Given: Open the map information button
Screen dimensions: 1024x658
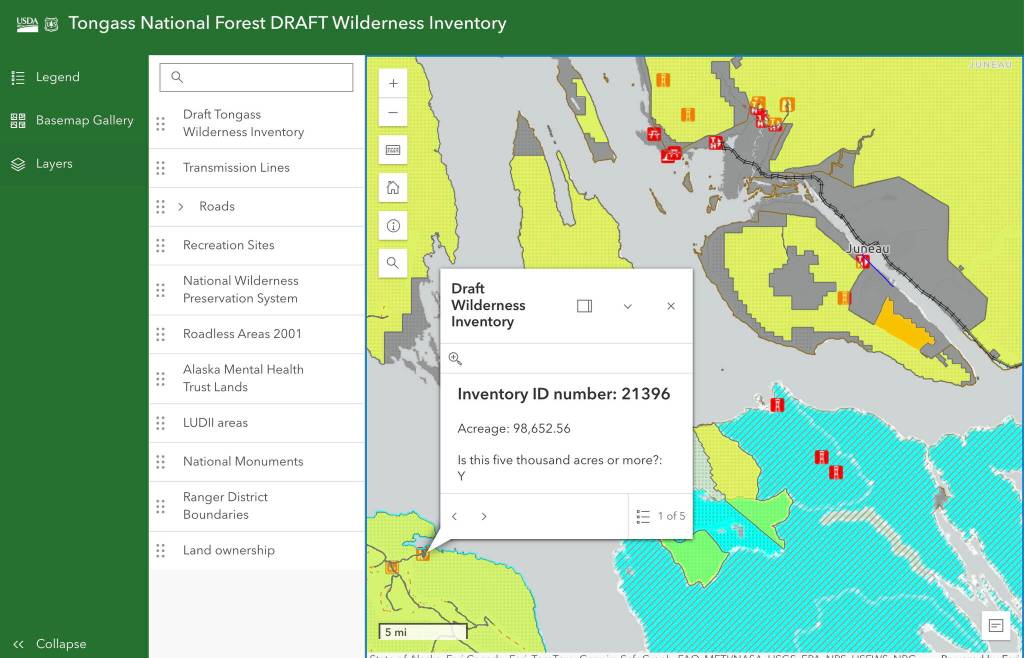Looking at the screenshot, I should [x=393, y=226].
